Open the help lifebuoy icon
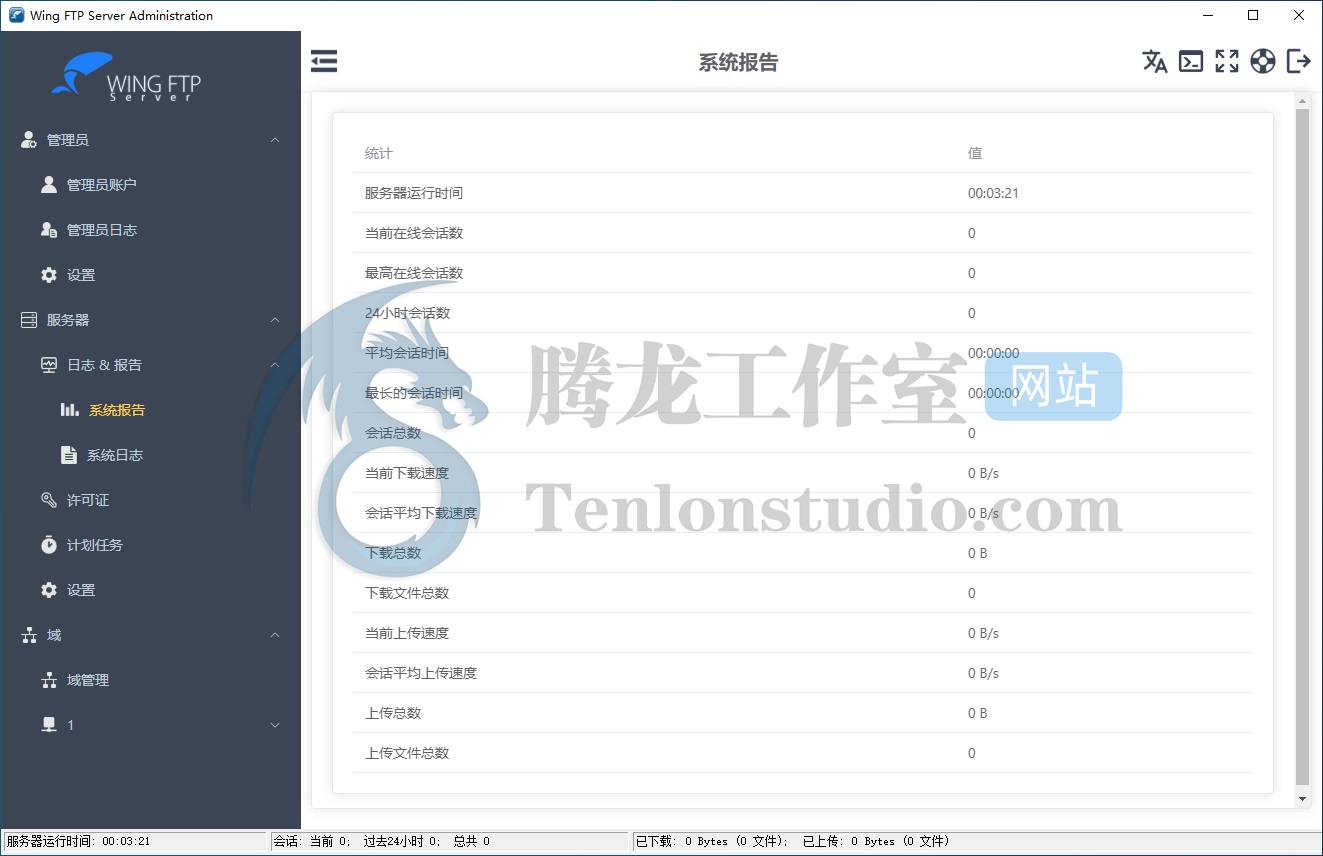The image size is (1323, 856). click(1262, 62)
